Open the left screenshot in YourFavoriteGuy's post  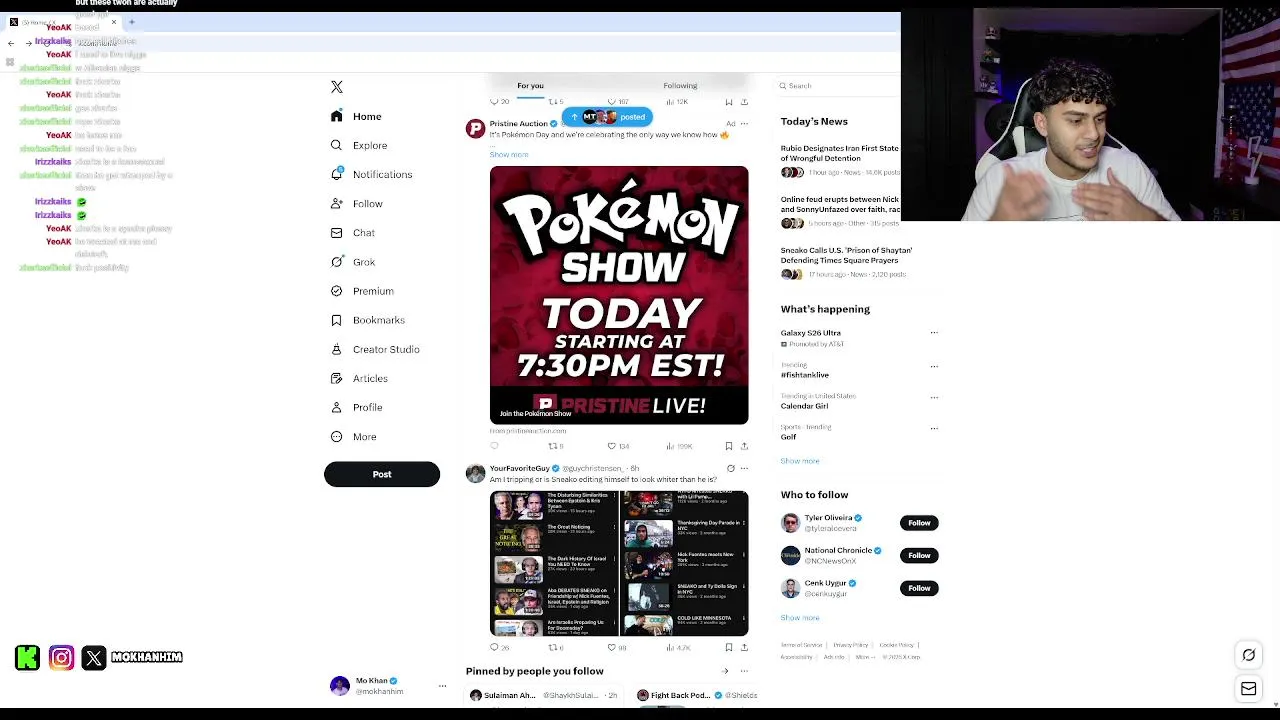point(554,563)
